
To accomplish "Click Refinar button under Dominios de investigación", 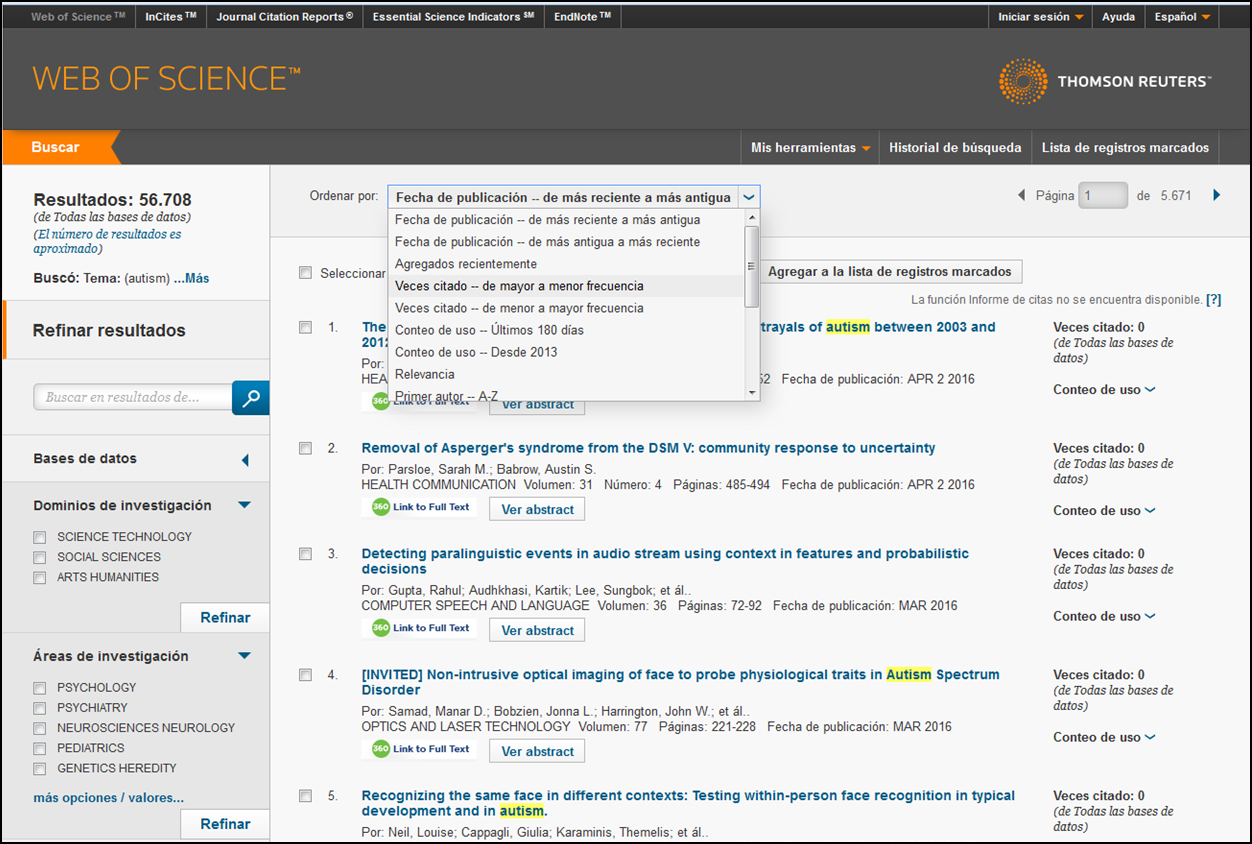I will tap(225, 618).
